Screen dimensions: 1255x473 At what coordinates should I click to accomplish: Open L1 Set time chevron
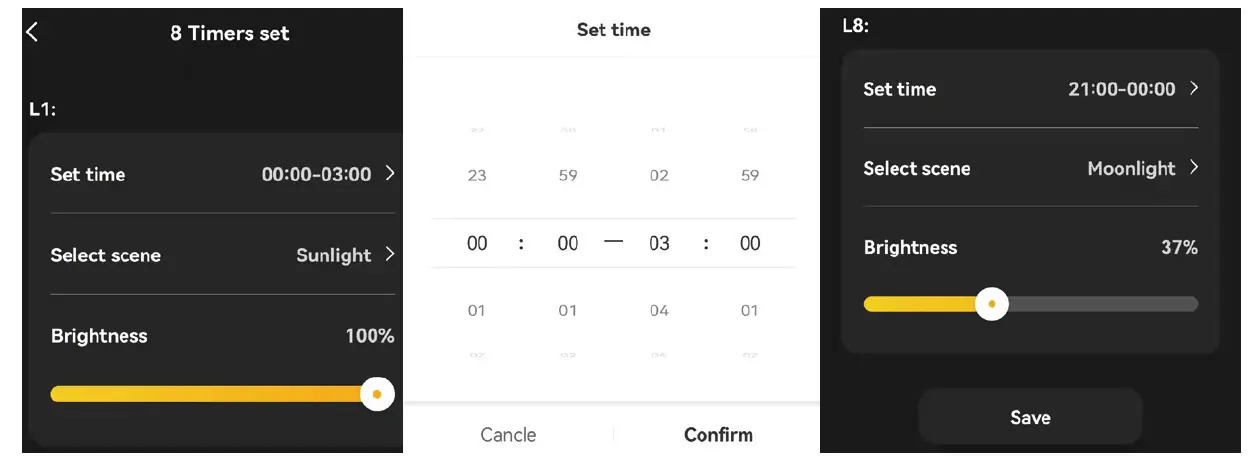click(390, 173)
